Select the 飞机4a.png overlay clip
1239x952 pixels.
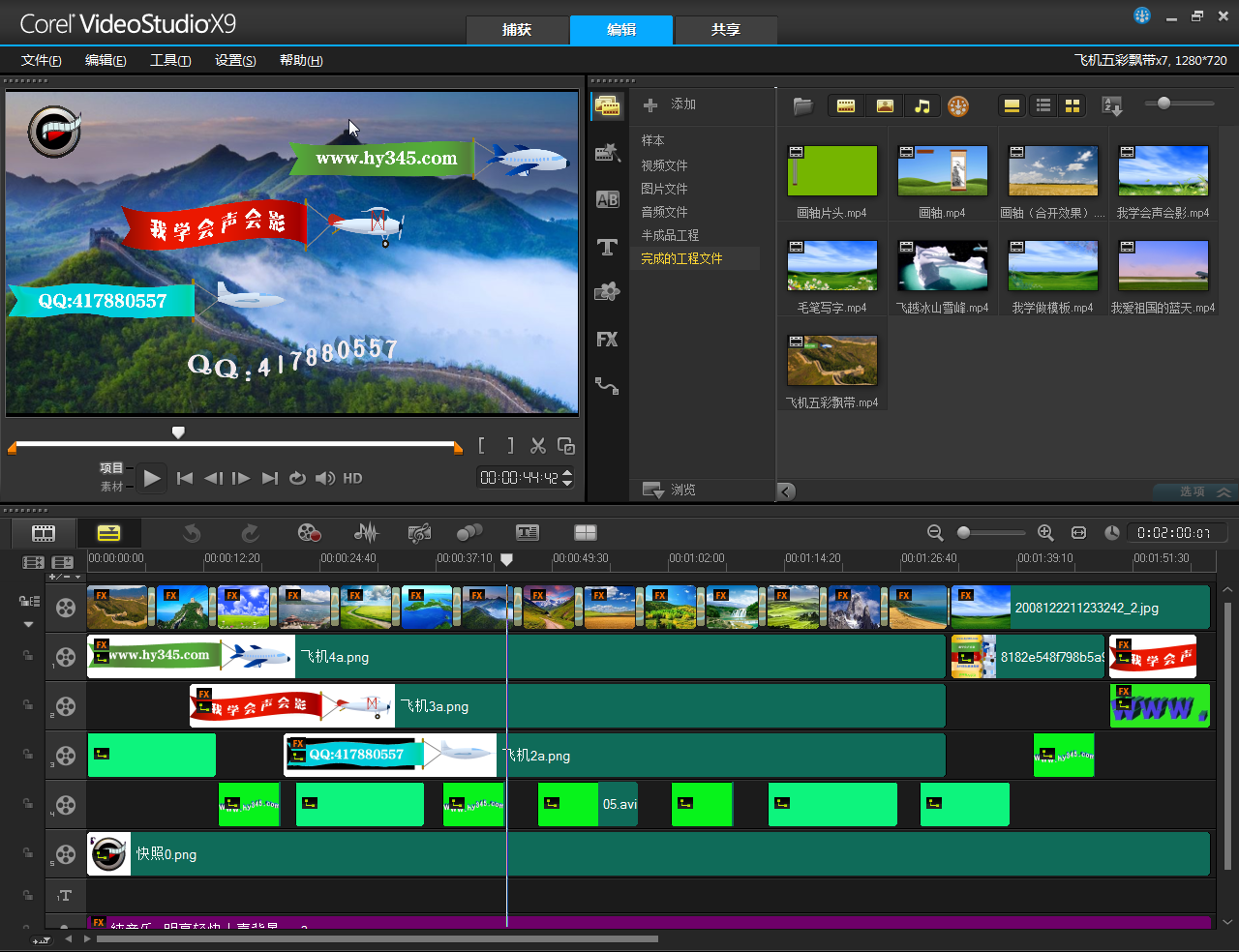[x=516, y=657]
